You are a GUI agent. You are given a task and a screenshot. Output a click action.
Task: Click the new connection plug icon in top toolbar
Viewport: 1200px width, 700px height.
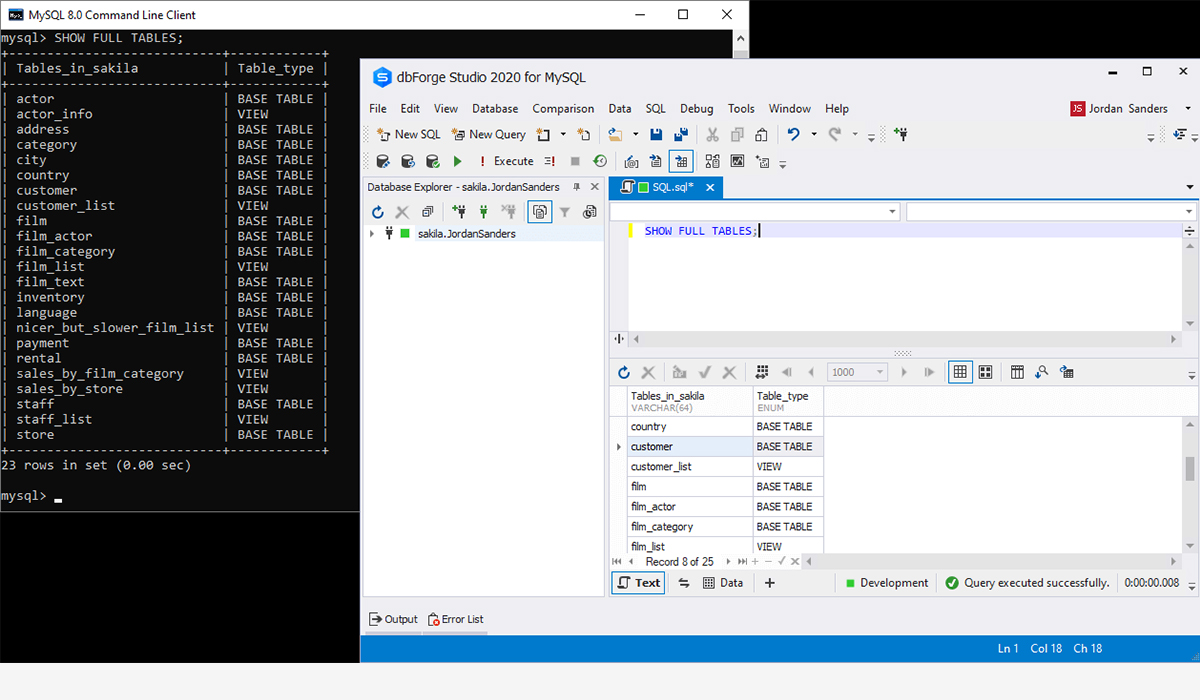(x=901, y=134)
